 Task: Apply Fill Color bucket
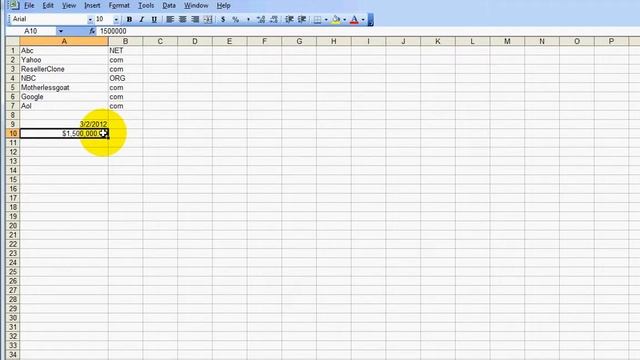[x=336, y=19]
